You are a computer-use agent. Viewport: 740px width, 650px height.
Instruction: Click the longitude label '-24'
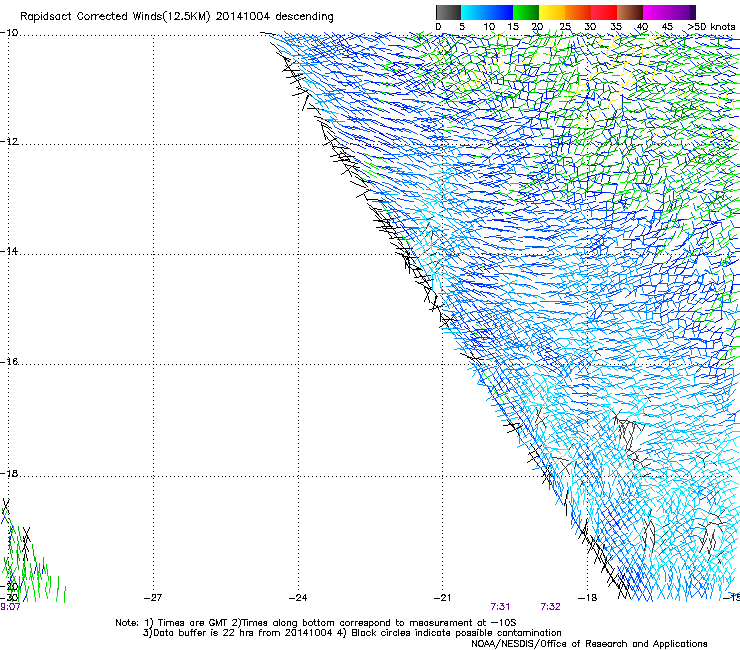(298, 598)
